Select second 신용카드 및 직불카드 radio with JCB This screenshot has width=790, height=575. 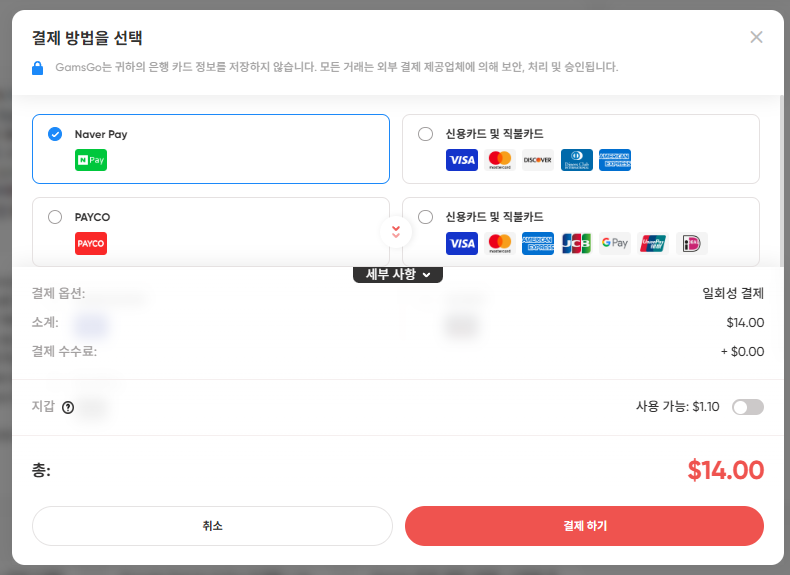(425, 217)
